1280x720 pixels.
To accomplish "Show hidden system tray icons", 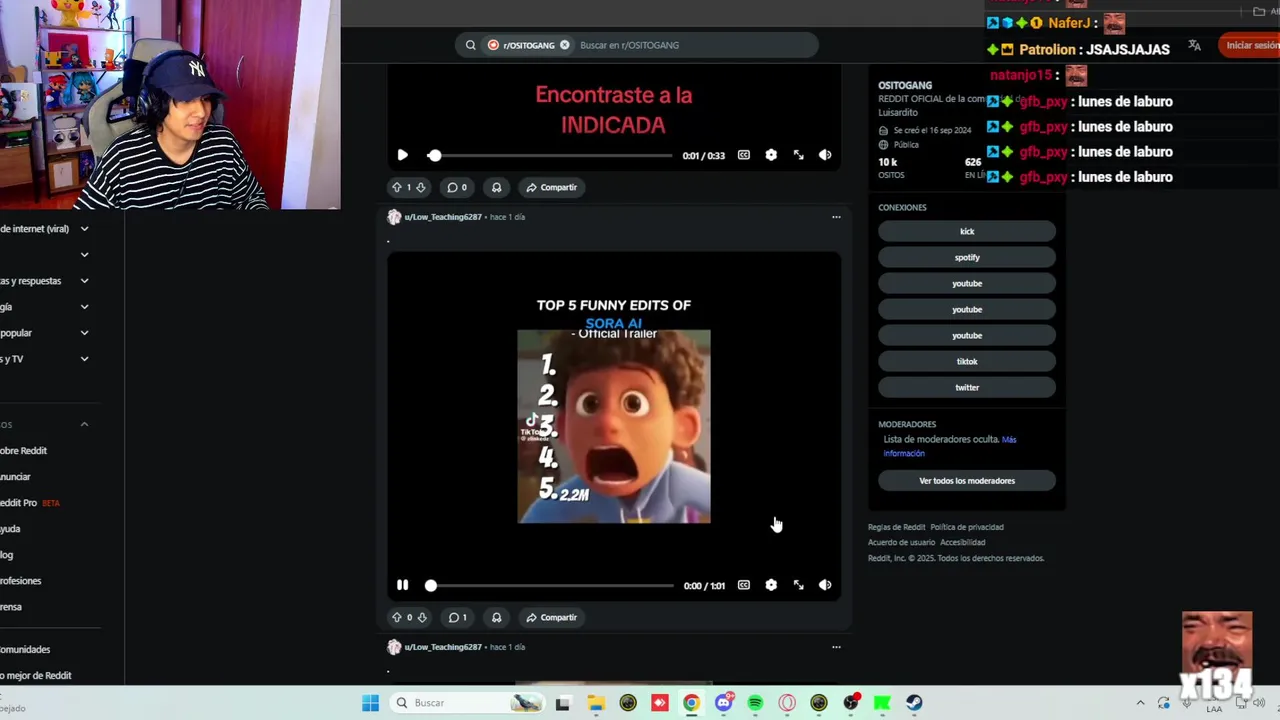I will (x=1140, y=703).
